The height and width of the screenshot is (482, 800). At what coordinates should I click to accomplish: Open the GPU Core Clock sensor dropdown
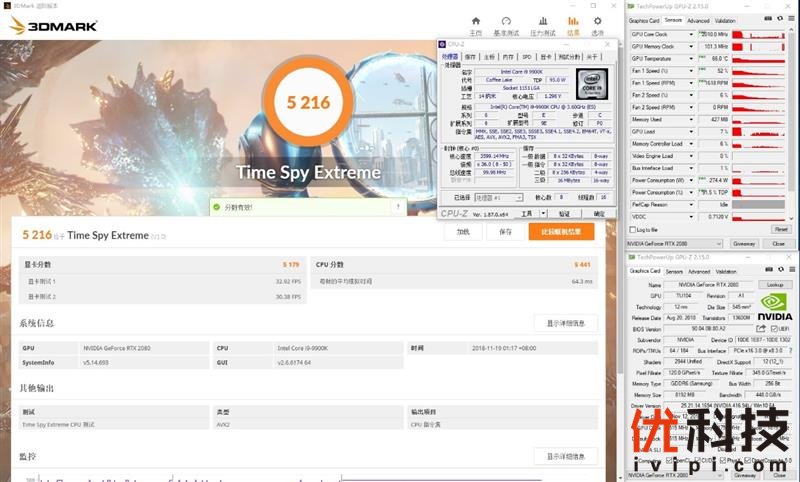(x=691, y=34)
